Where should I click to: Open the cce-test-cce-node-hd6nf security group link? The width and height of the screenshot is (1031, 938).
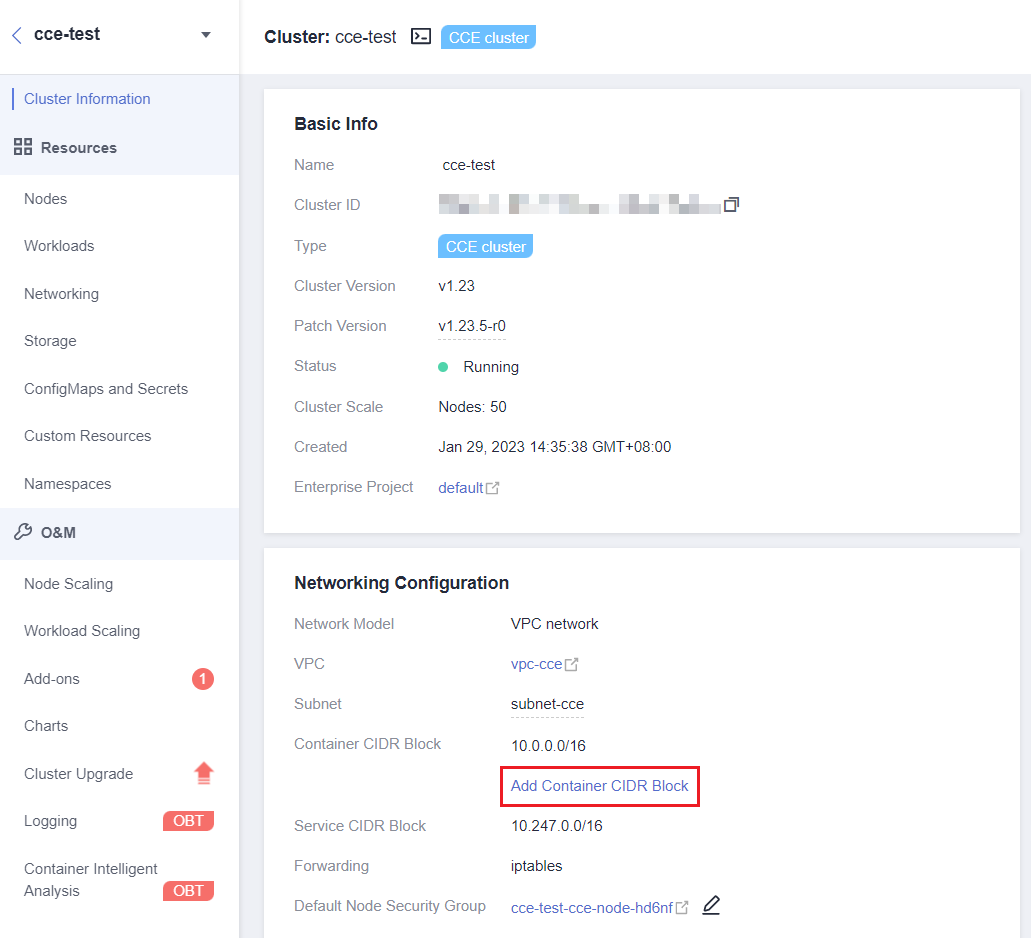coord(591,908)
